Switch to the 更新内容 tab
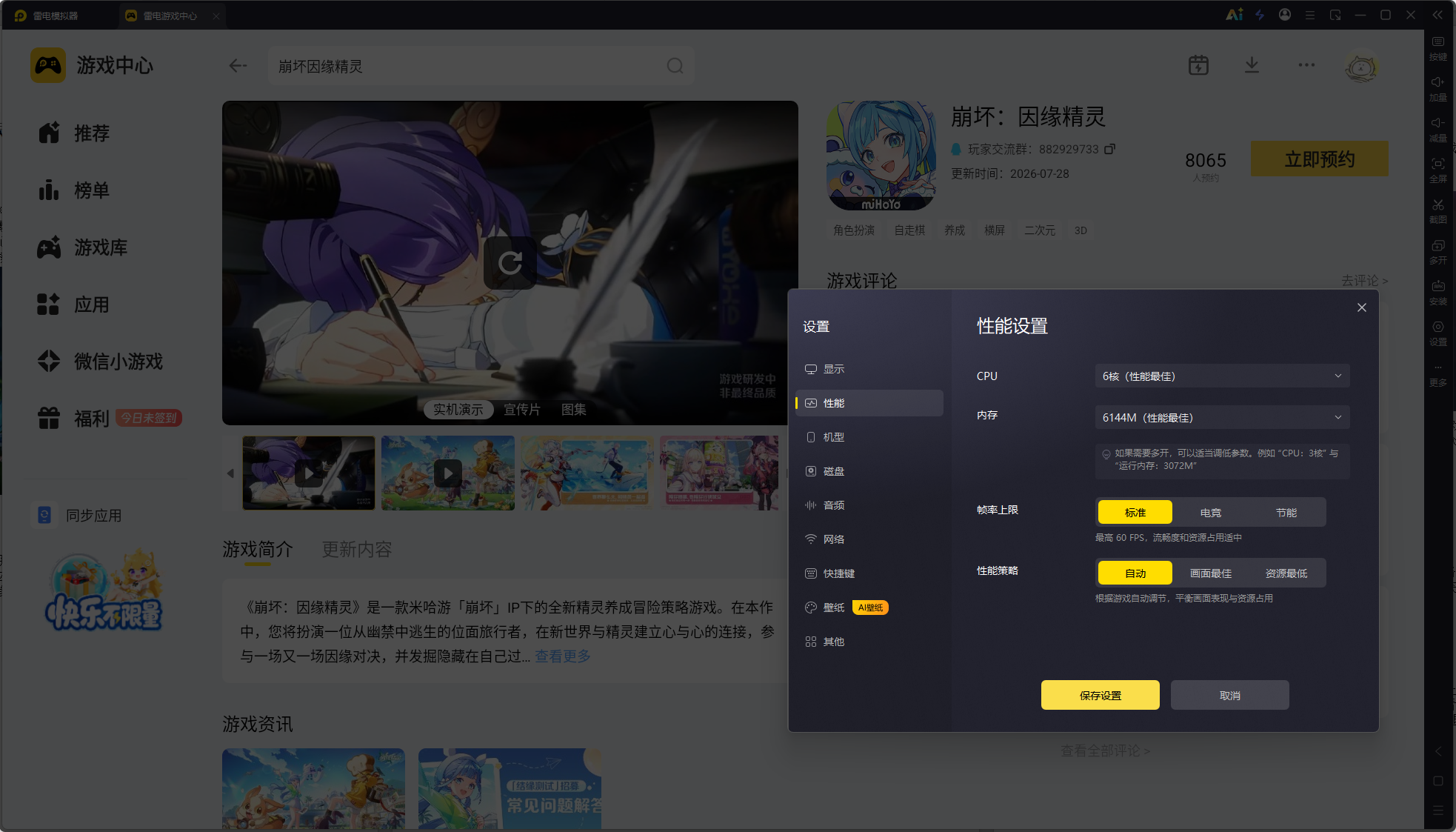Screen dimensions: 1456x832 pos(356,550)
